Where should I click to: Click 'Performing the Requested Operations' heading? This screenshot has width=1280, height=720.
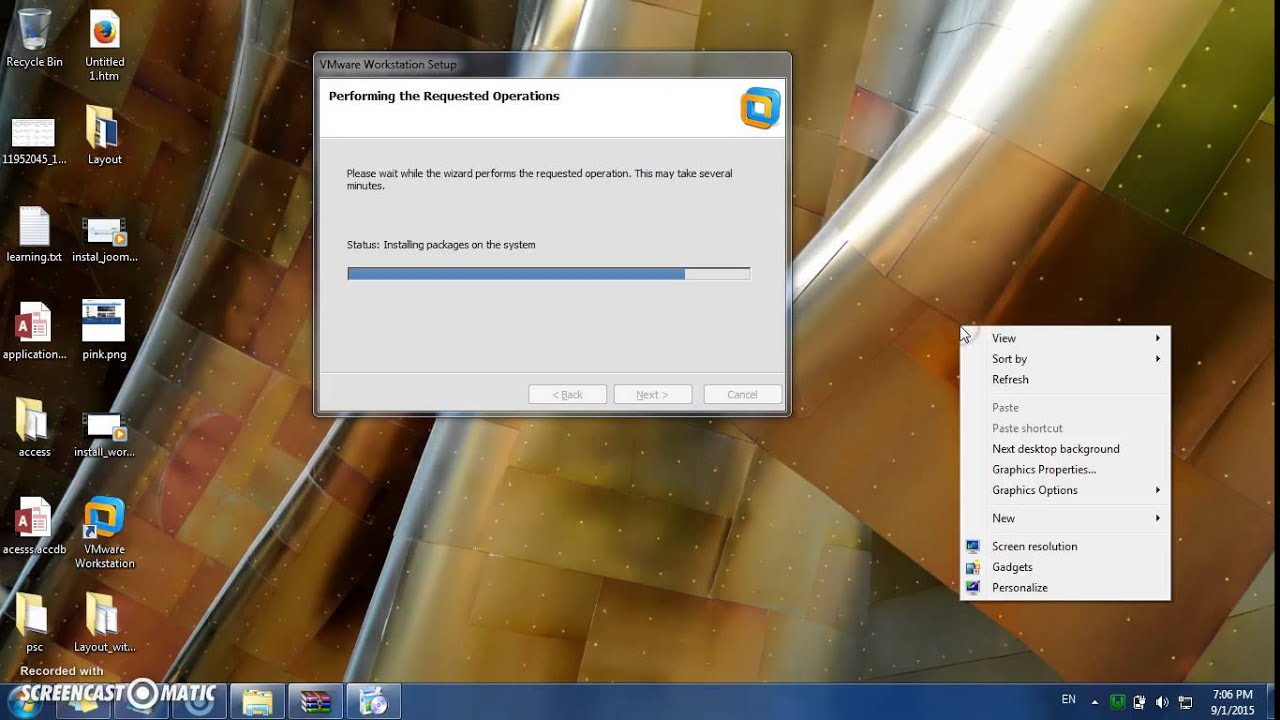[444, 96]
